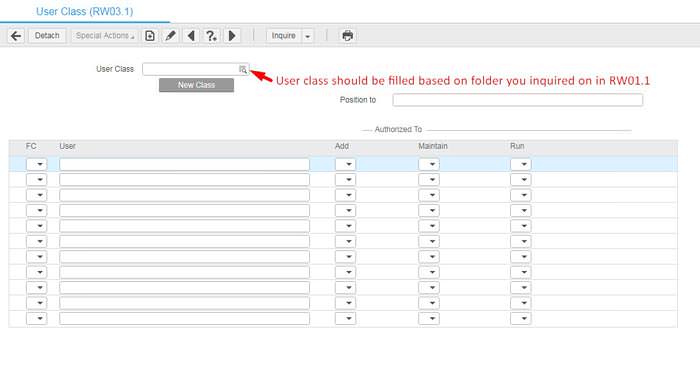Focus the User Class input field

pos(196,69)
